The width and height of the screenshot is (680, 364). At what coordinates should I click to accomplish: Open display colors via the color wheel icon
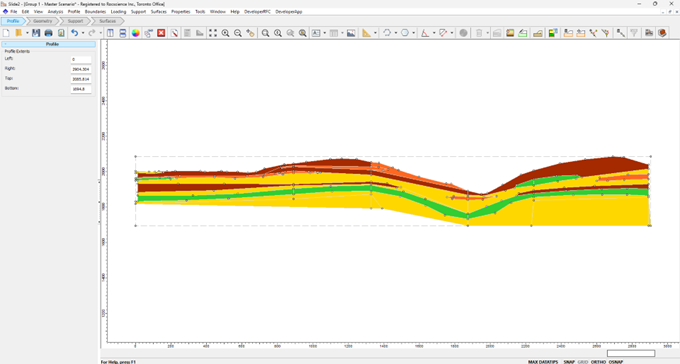(x=136, y=33)
